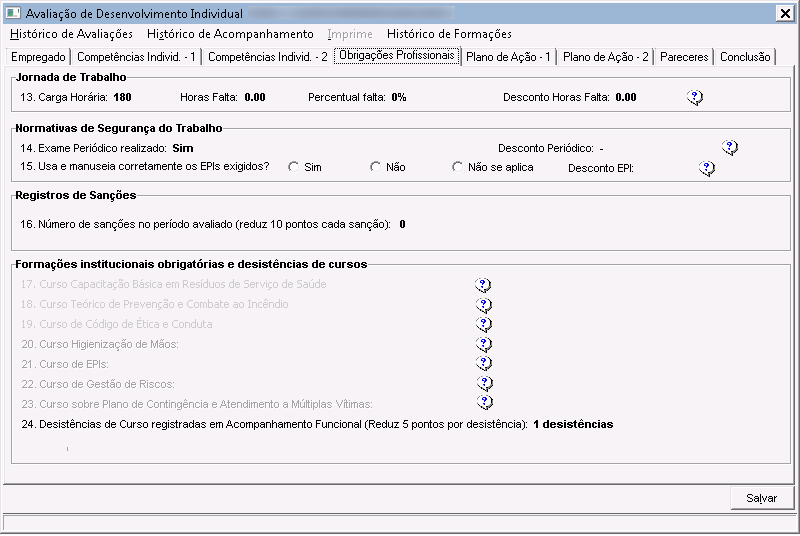The width and height of the screenshot is (800, 536).
Task: Click the Número de sanções line
Action: pos(213,224)
